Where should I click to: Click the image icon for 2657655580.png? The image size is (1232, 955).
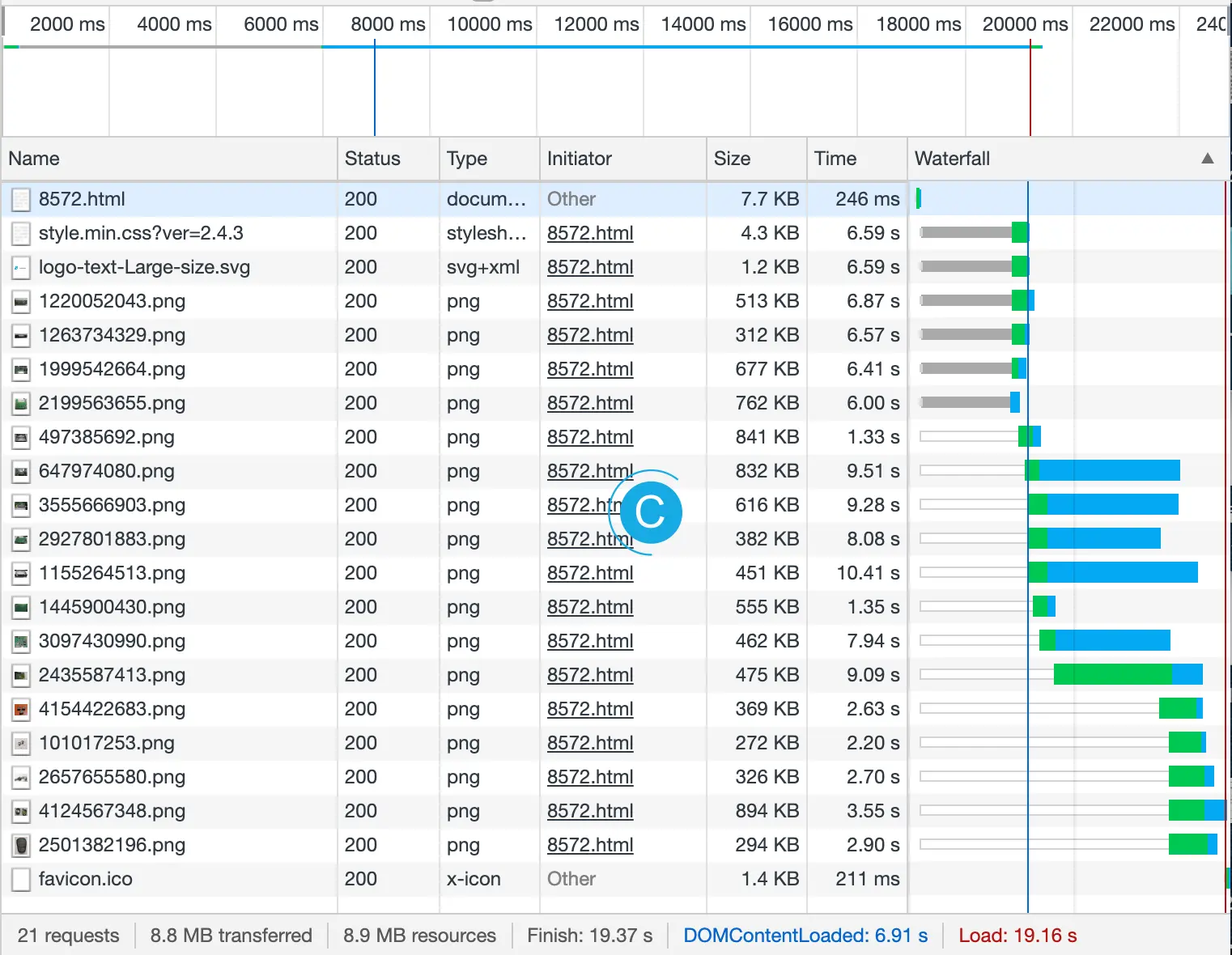click(21, 777)
